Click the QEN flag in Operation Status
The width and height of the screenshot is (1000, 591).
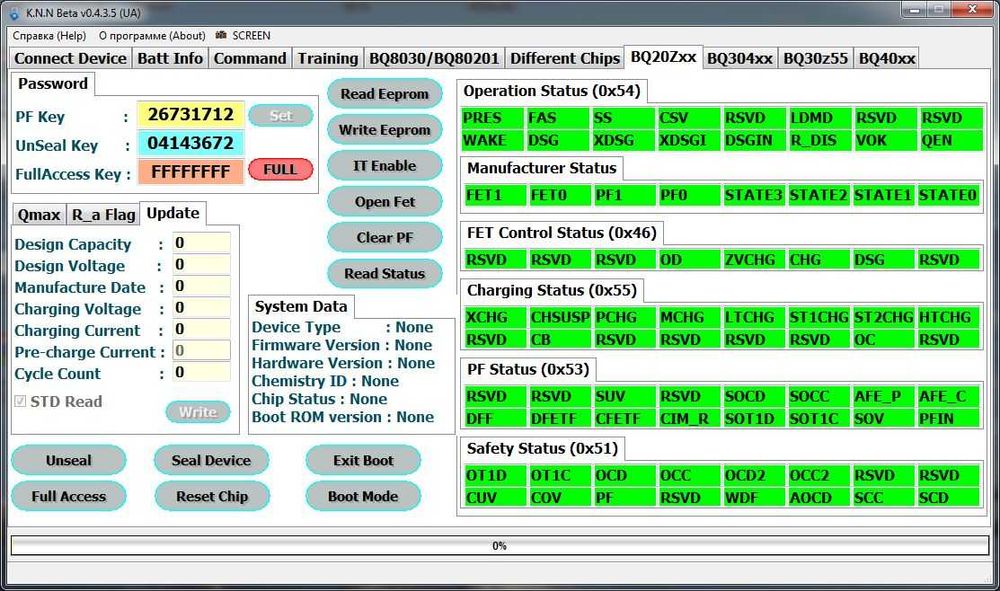point(951,140)
